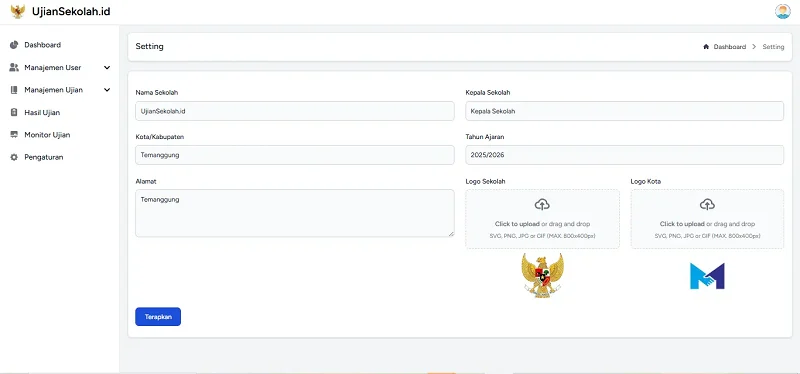800x374 pixels.
Task: Expand the Manajemen Ujian chevron
Action: pos(107,90)
